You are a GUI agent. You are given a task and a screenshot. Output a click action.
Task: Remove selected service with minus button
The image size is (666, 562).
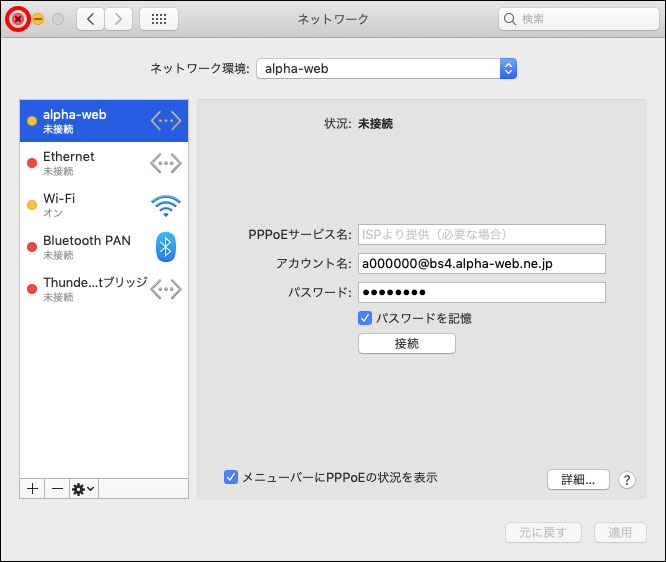pyautogui.click(x=57, y=489)
